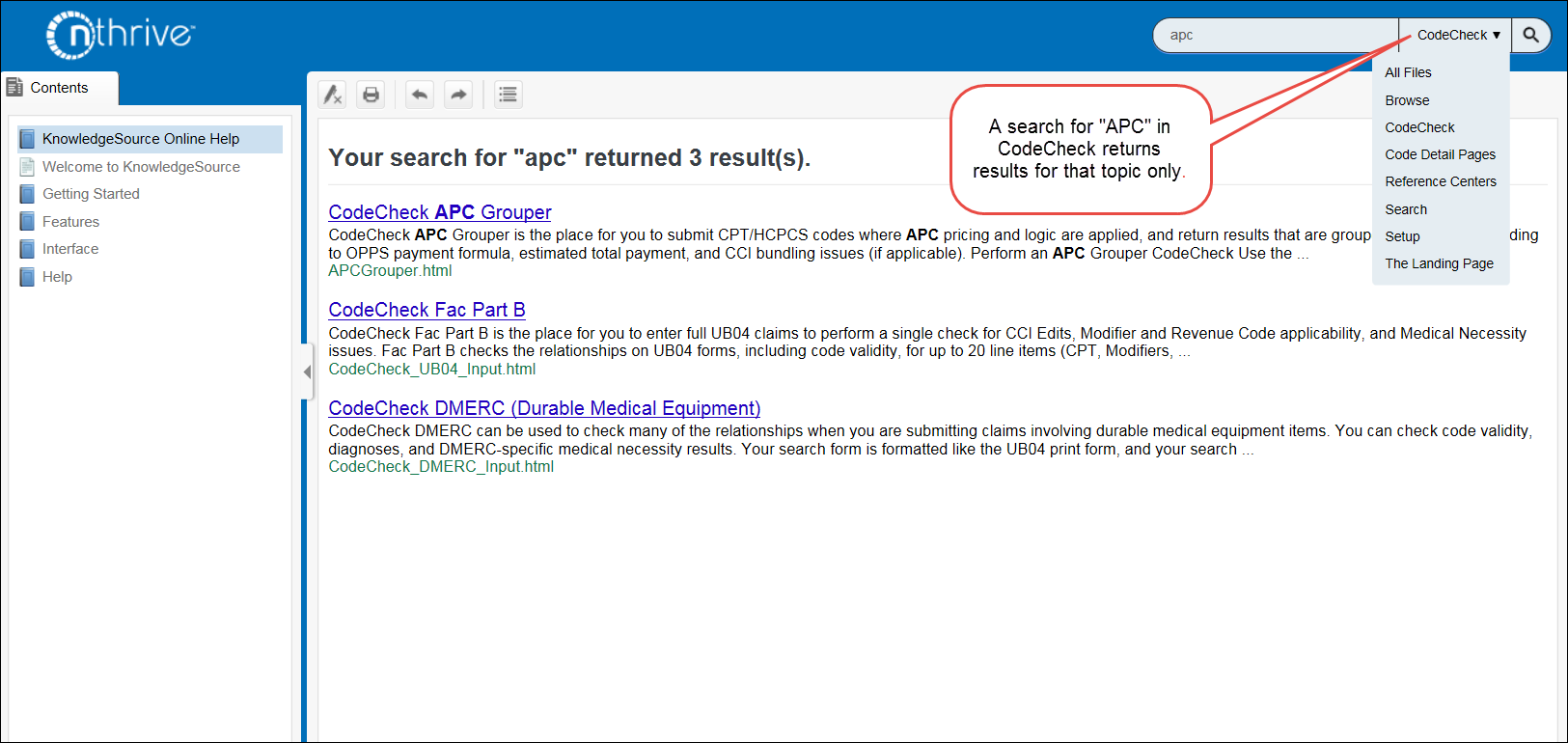Click the magnifying glass search button
1568x743 pixels.
tap(1530, 36)
